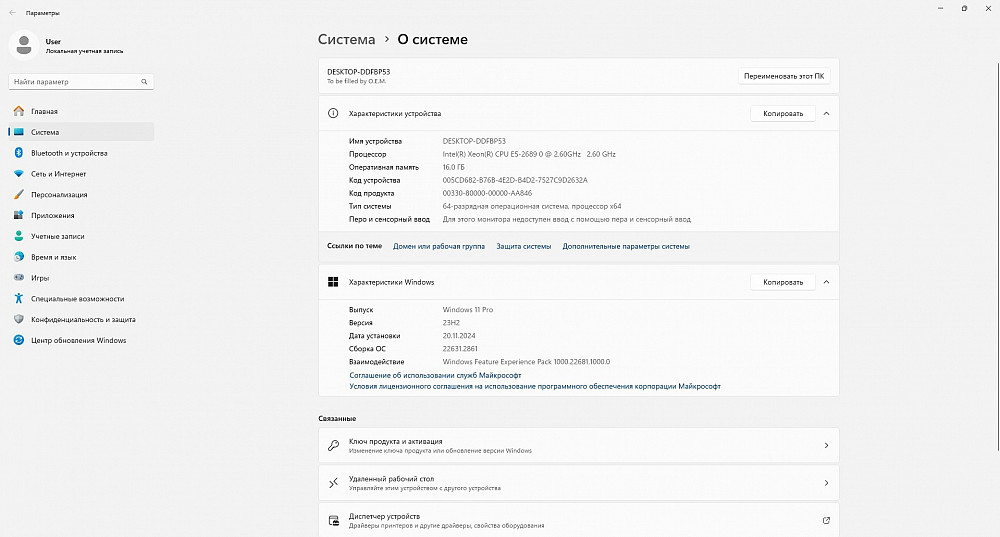
Task: Click the Найти параметр search field
Action: pyautogui.click(x=81, y=82)
